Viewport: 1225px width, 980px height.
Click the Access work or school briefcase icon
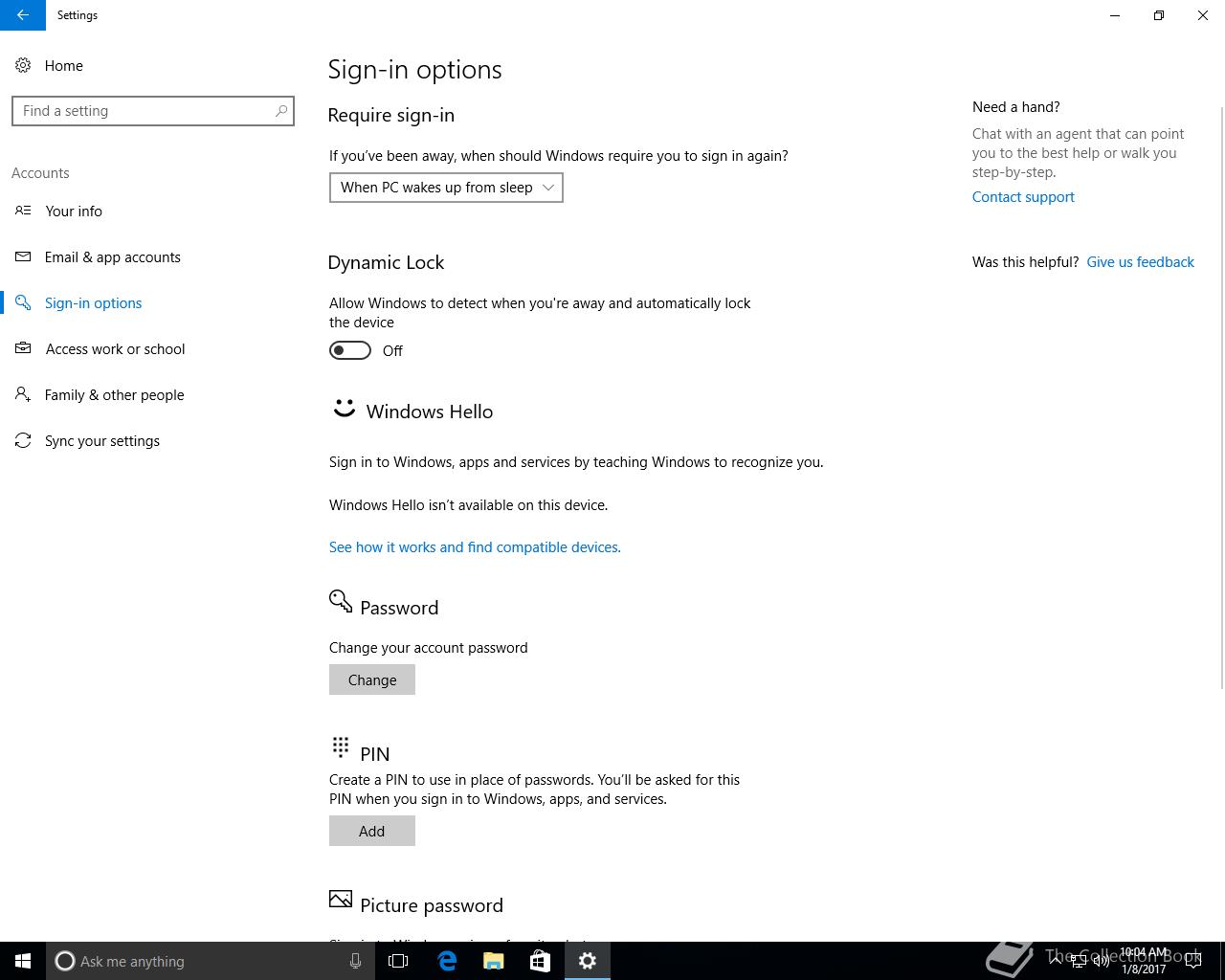tap(23, 348)
